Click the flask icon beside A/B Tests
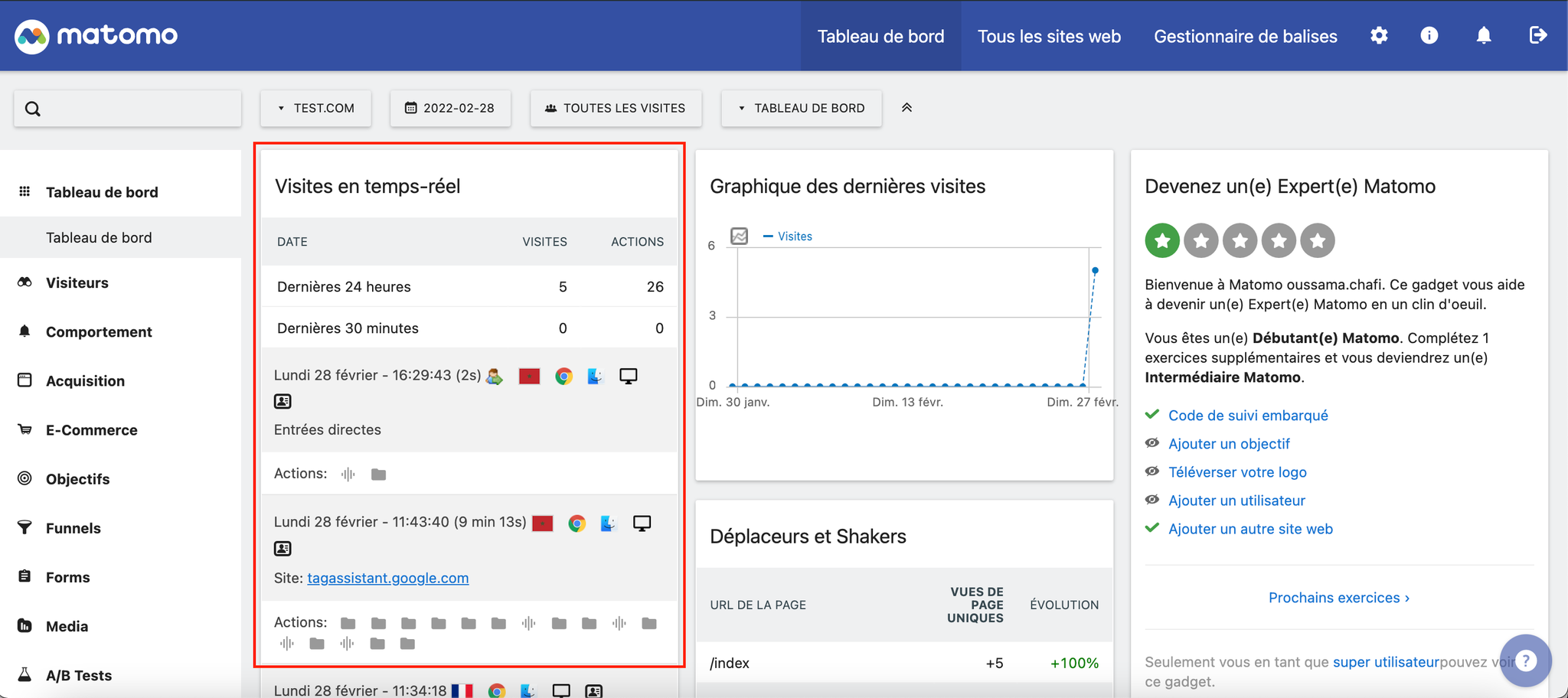This screenshot has height=698, width=1568. pyautogui.click(x=24, y=674)
